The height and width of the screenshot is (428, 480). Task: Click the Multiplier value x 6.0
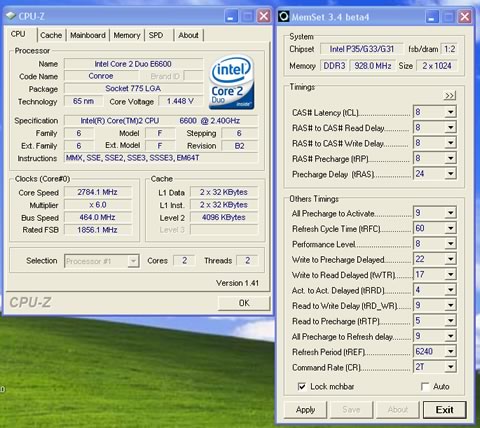pos(97,205)
